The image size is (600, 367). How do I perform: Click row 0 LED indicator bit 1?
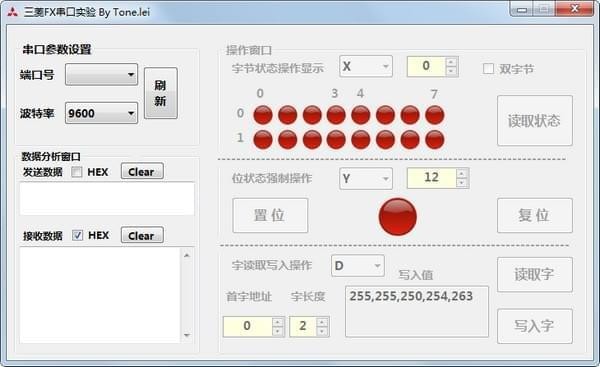(287, 115)
